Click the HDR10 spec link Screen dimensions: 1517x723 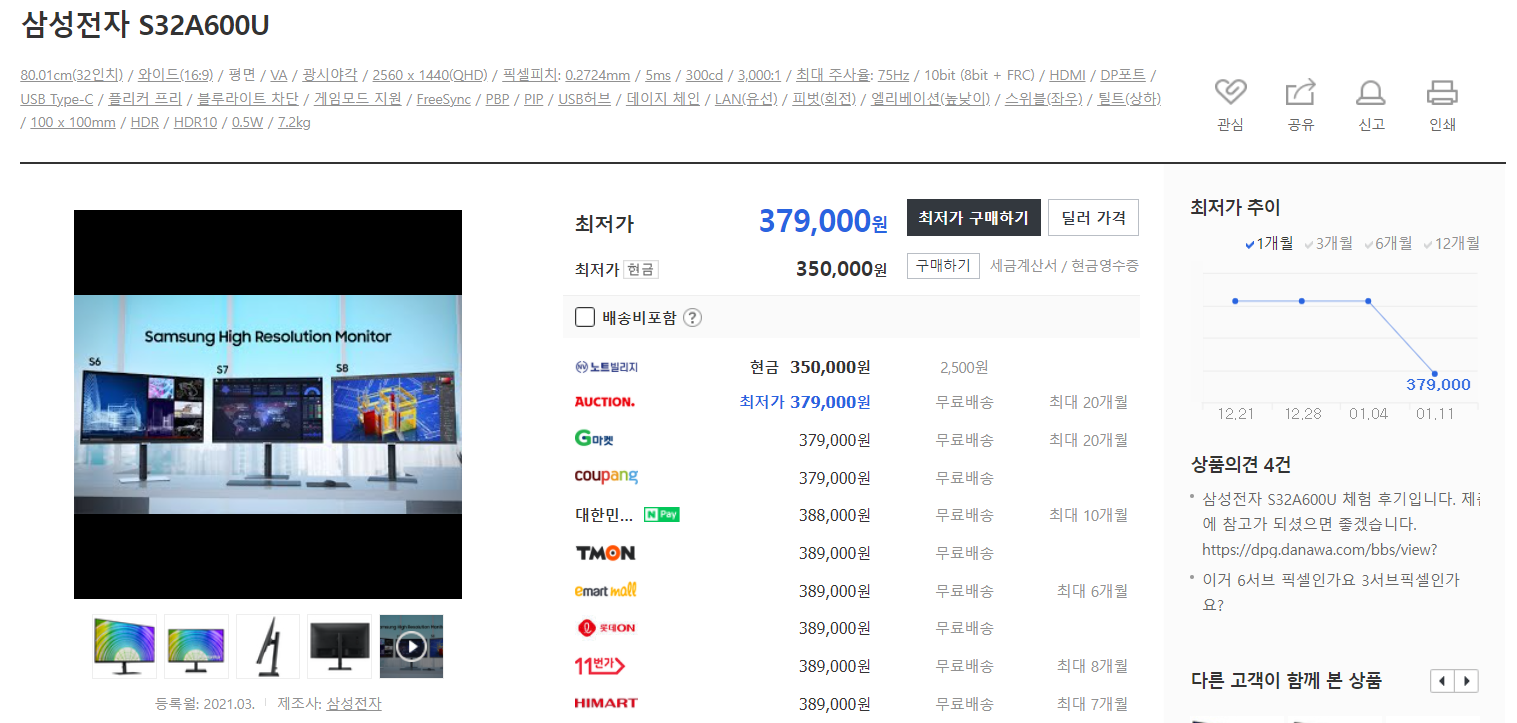coord(195,123)
